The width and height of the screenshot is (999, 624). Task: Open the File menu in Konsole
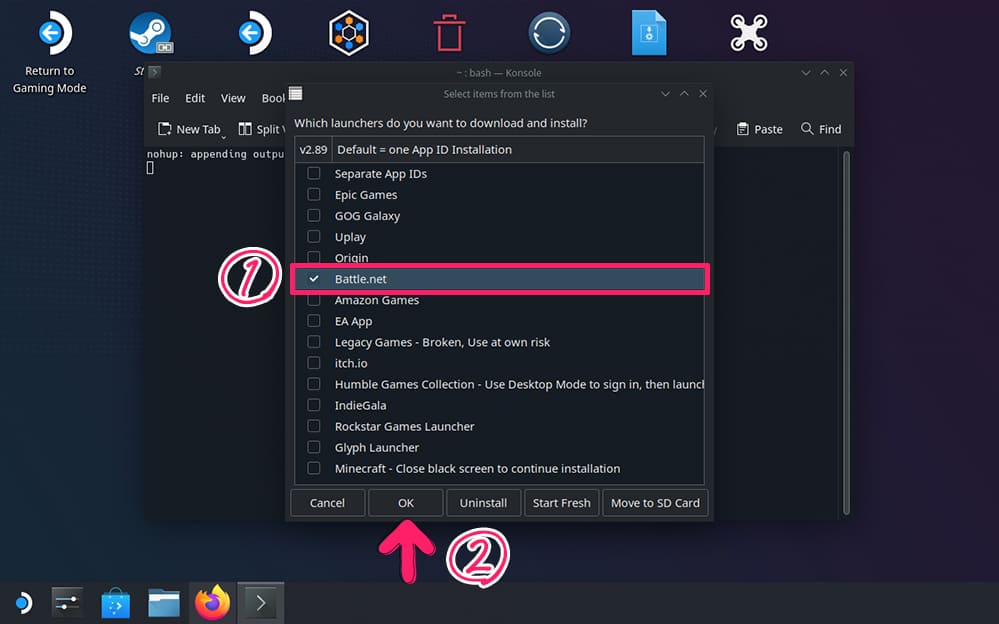point(160,98)
